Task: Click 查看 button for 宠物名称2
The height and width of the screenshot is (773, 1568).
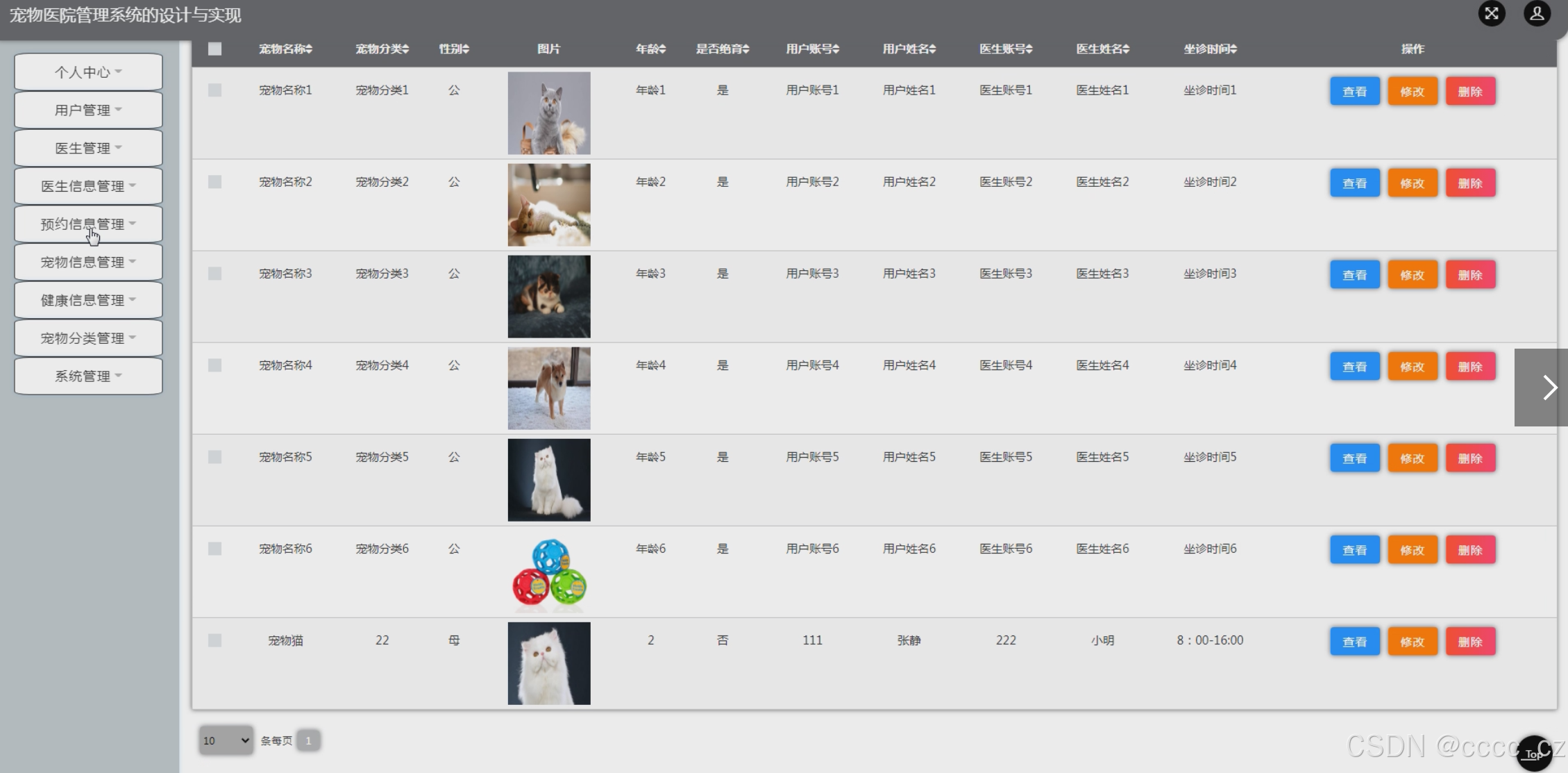Action: tap(1354, 183)
